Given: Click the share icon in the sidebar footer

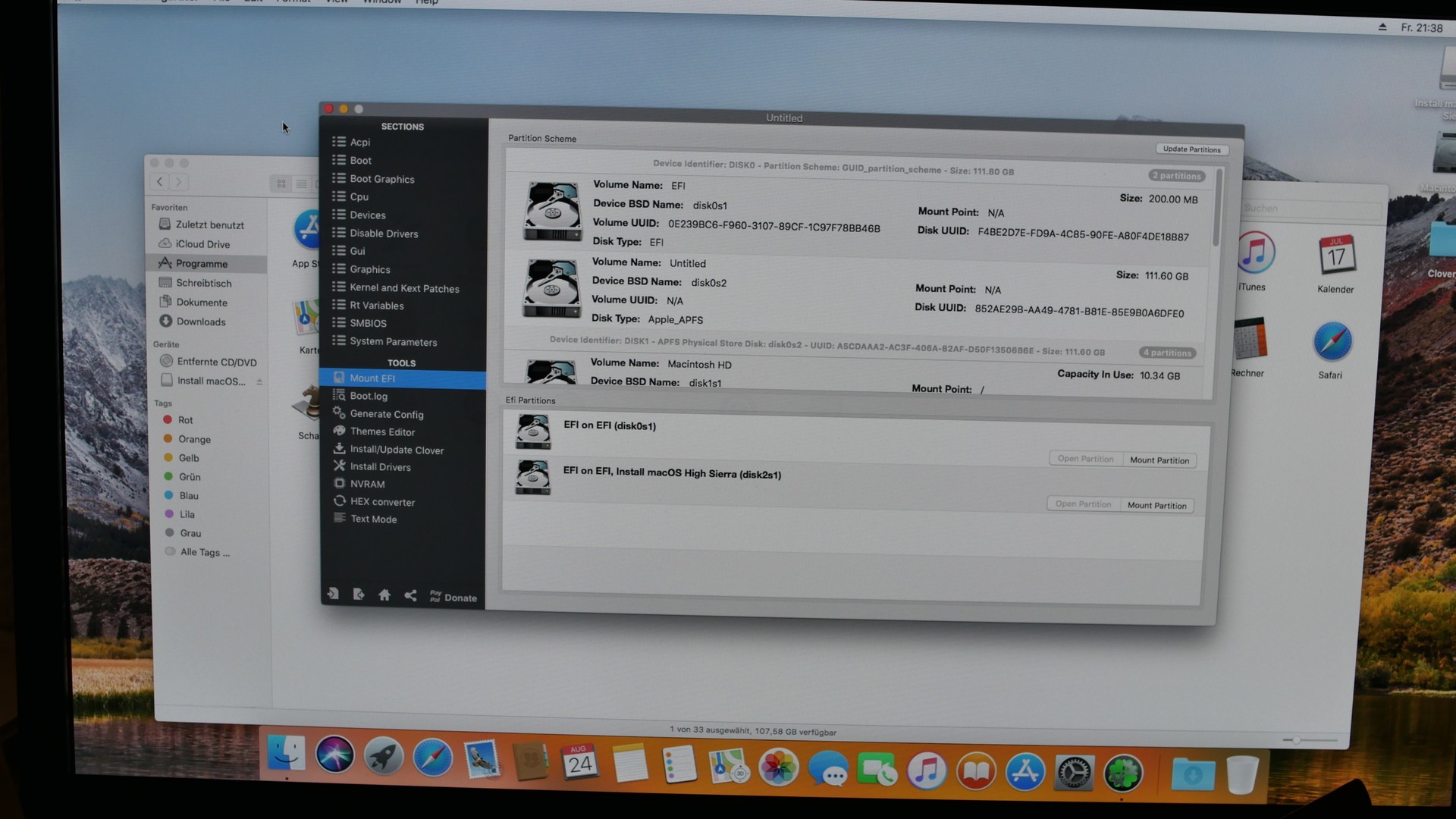Looking at the screenshot, I should click(410, 595).
